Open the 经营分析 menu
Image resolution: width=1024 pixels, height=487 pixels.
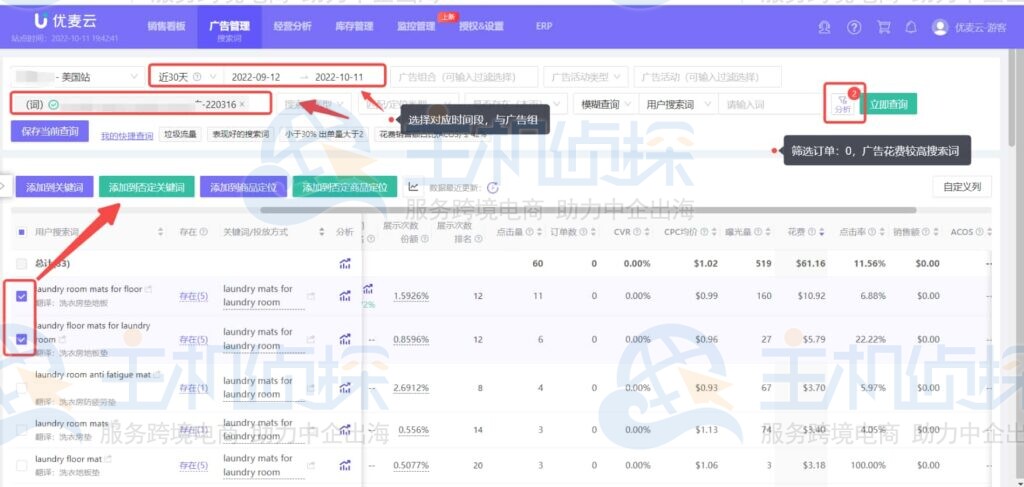292,27
